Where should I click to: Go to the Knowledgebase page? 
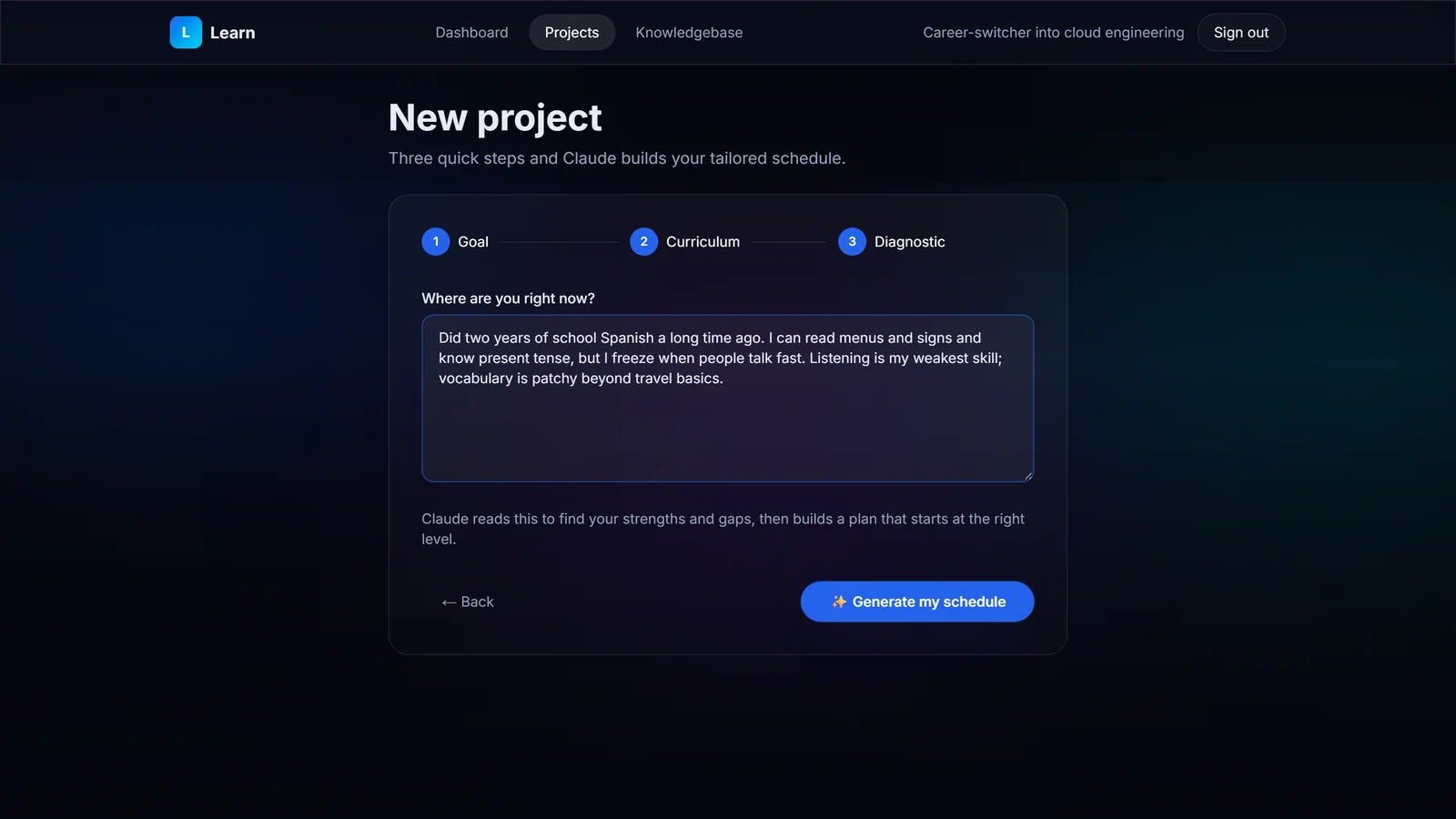tap(689, 33)
